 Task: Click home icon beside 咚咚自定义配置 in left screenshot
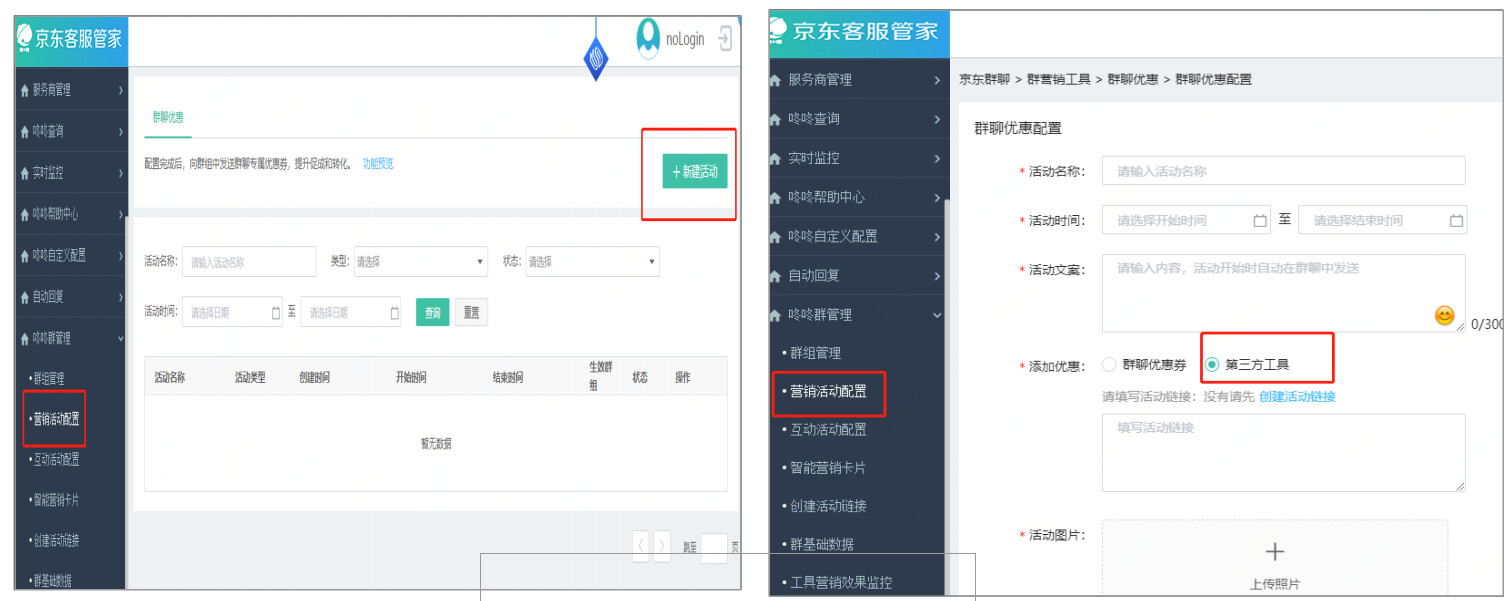click(24, 256)
